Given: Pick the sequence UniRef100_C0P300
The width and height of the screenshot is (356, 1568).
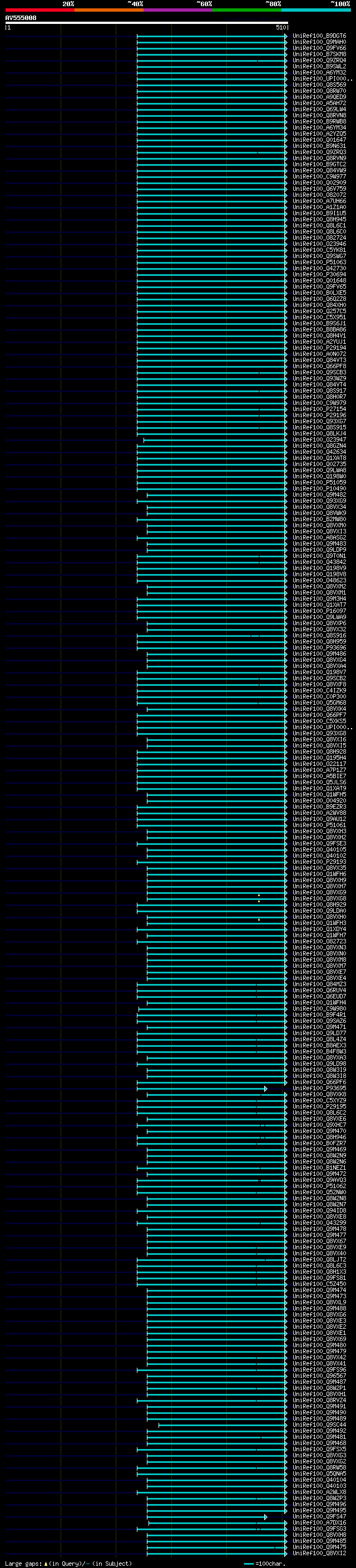Looking at the screenshot, I should 319,697.
